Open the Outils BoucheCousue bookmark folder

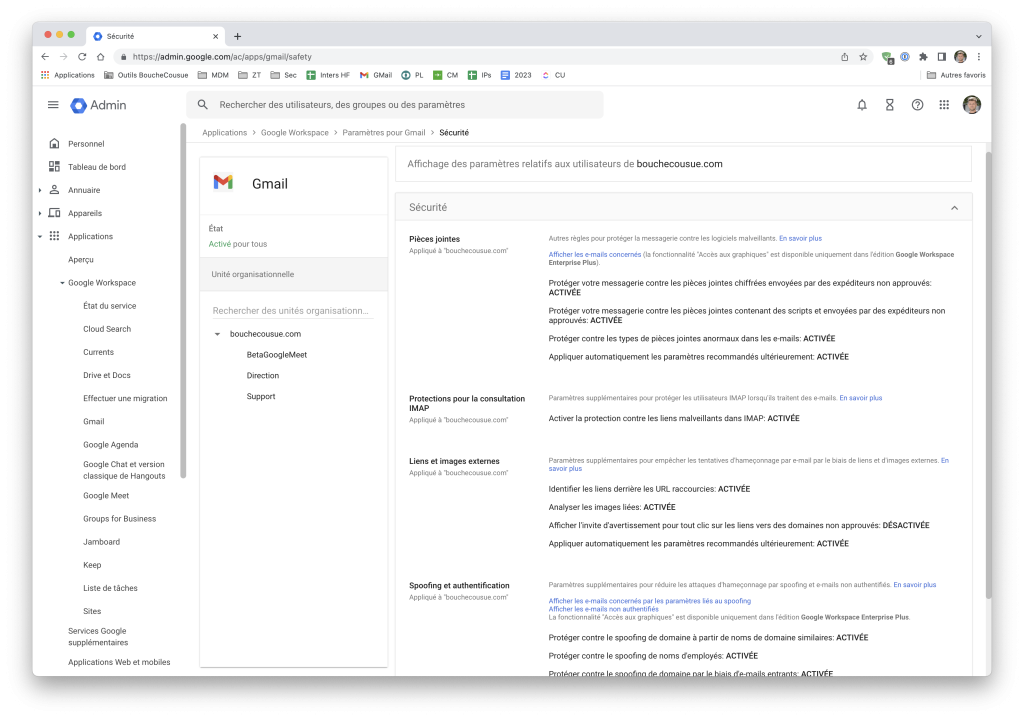(x=146, y=75)
